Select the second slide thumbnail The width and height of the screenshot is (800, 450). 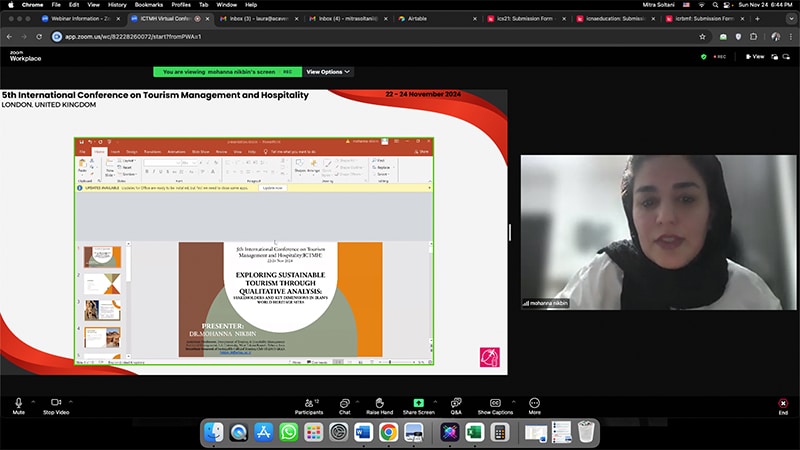(102, 284)
